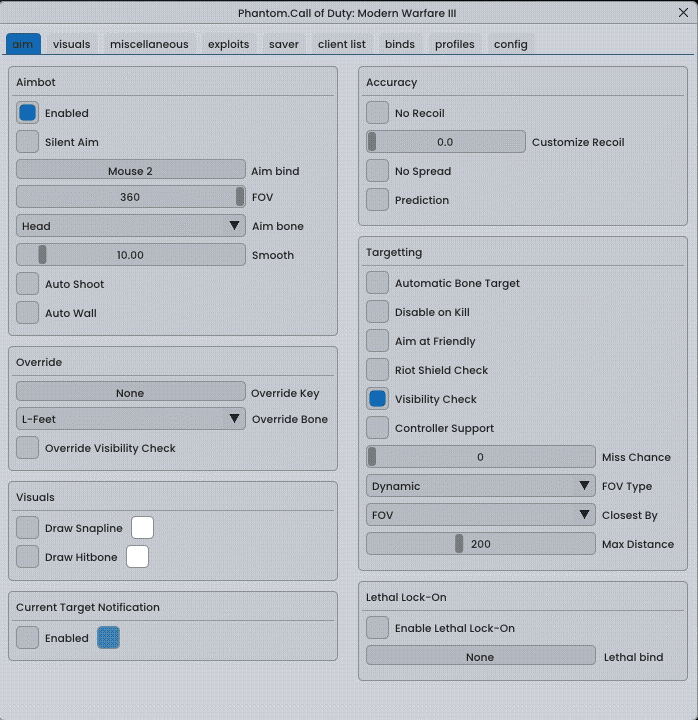698x720 pixels.
Task: Toggle the Aim at Friendly checkbox
Action: click(377, 341)
